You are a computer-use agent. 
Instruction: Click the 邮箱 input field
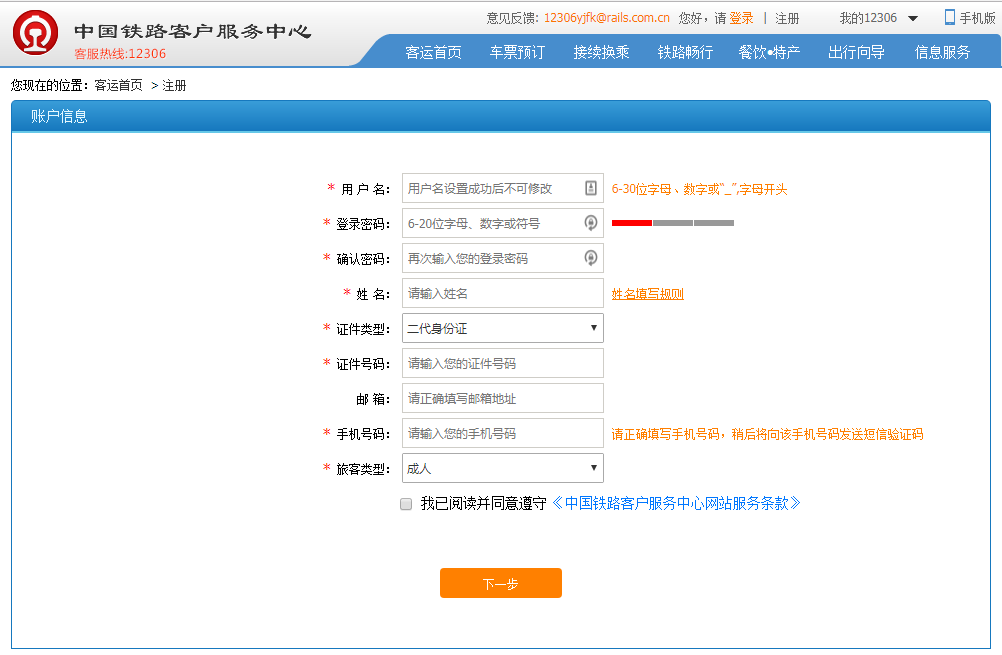pos(503,398)
